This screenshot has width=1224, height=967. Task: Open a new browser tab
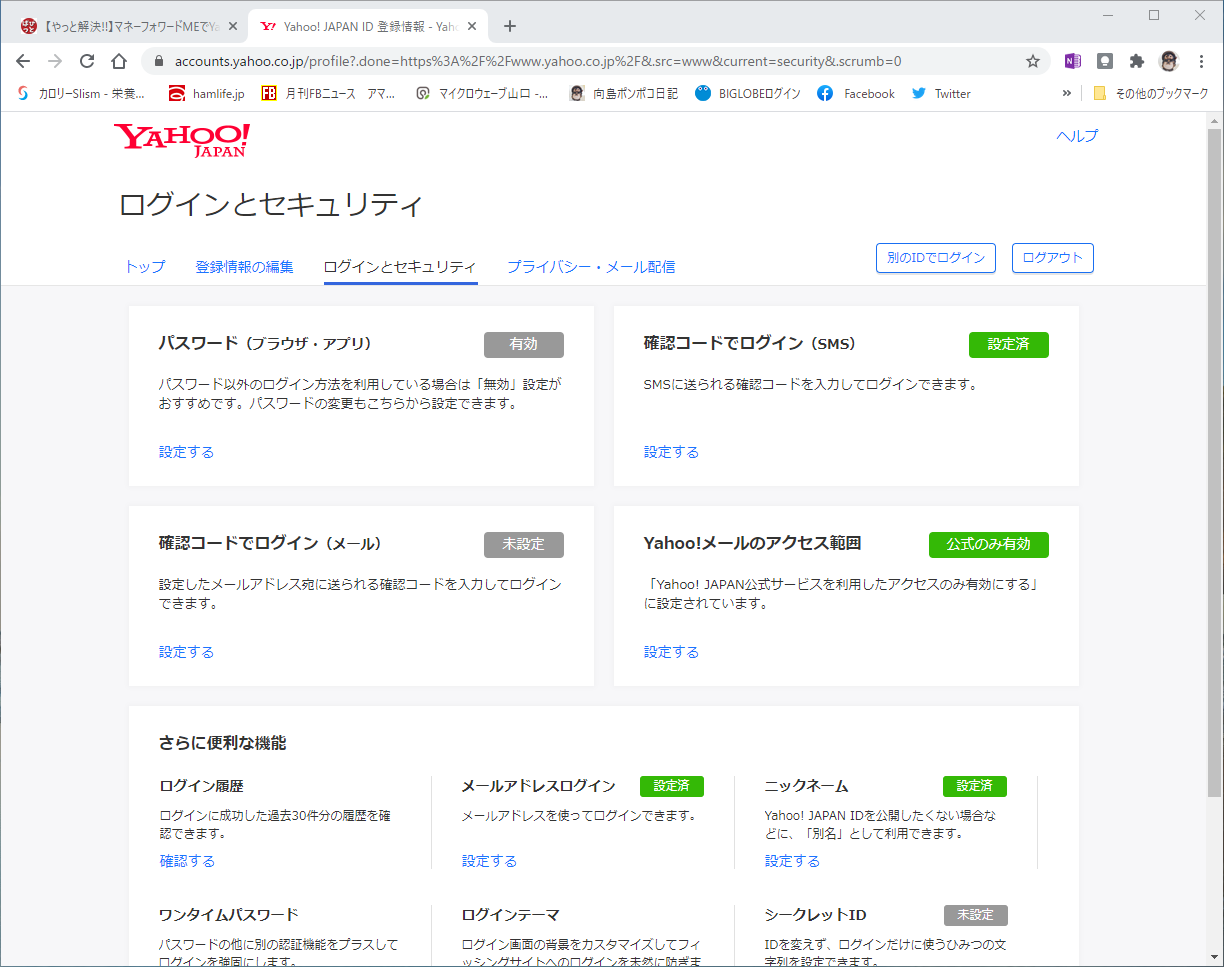coord(510,26)
